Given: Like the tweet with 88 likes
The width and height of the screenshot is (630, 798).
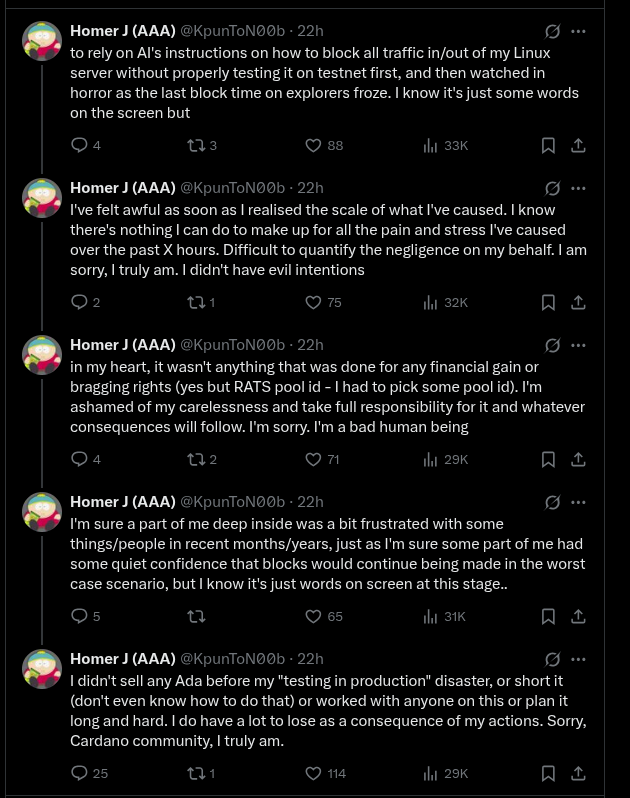Looking at the screenshot, I should click(313, 145).
